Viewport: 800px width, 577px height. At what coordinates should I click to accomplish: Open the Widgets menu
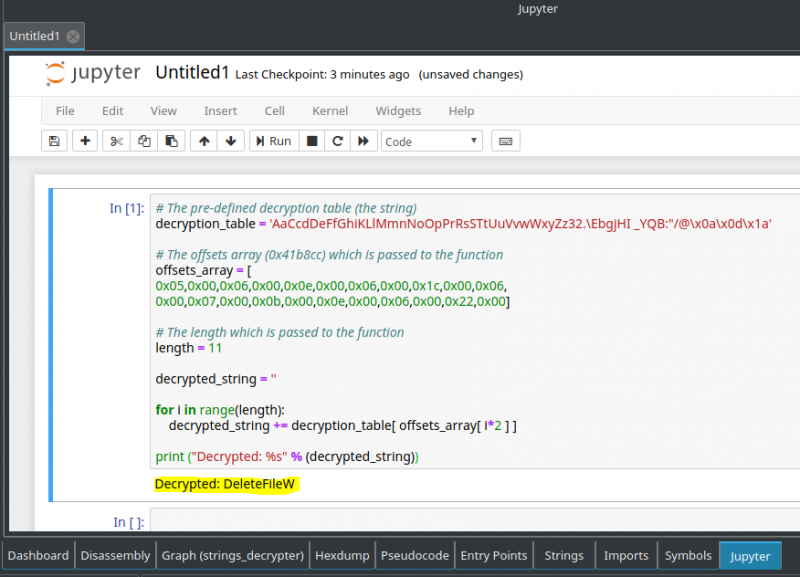(398, 111)
